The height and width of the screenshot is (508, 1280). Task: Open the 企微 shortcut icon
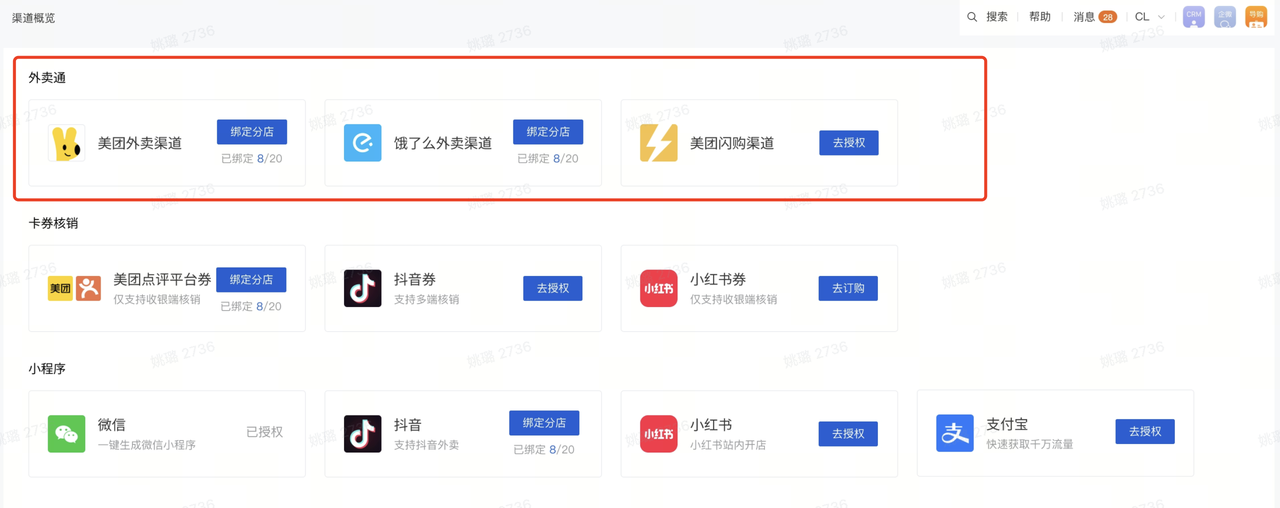[1225, 17]
